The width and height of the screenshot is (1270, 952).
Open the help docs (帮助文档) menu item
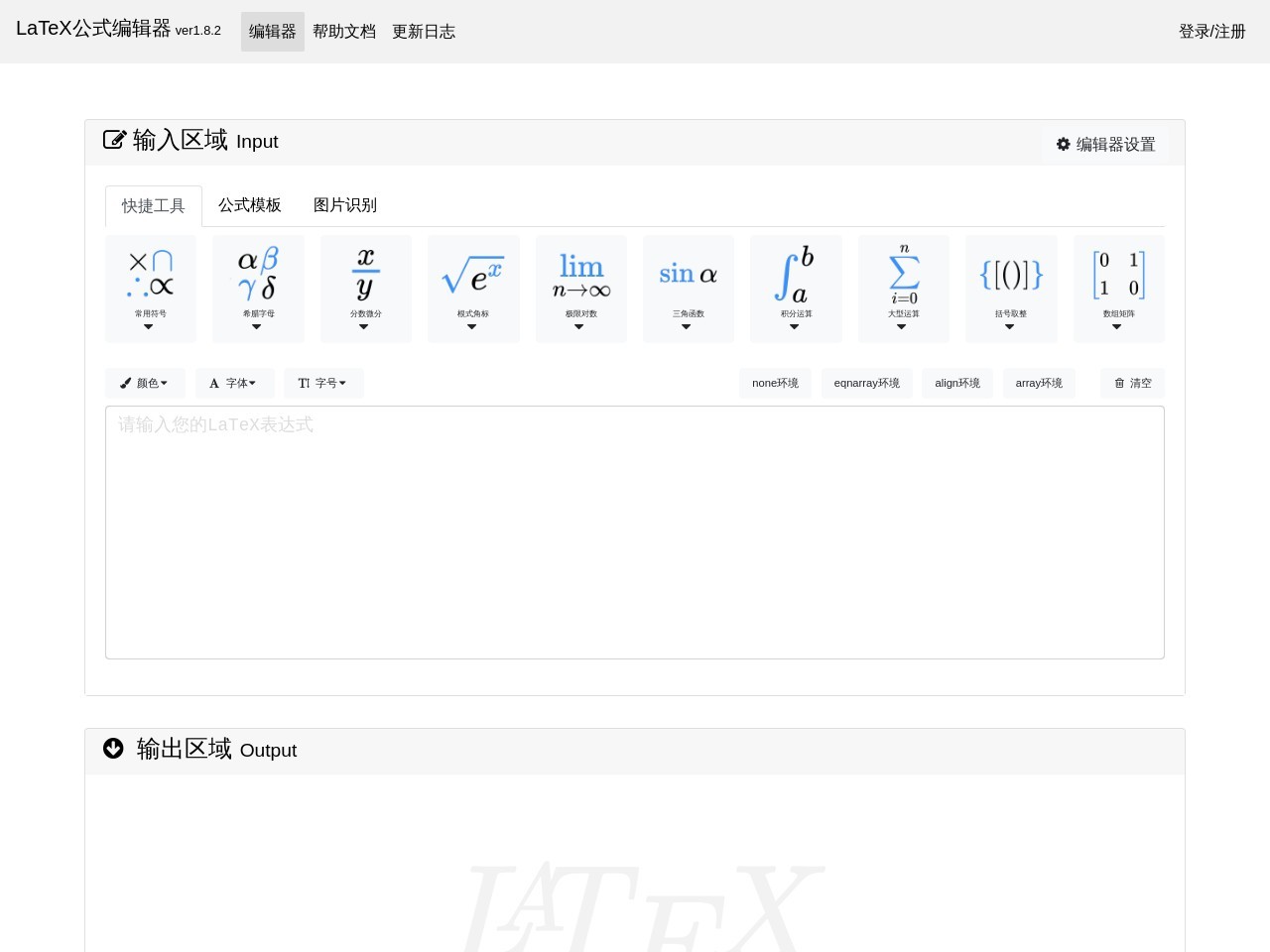(x=344, y=32)
